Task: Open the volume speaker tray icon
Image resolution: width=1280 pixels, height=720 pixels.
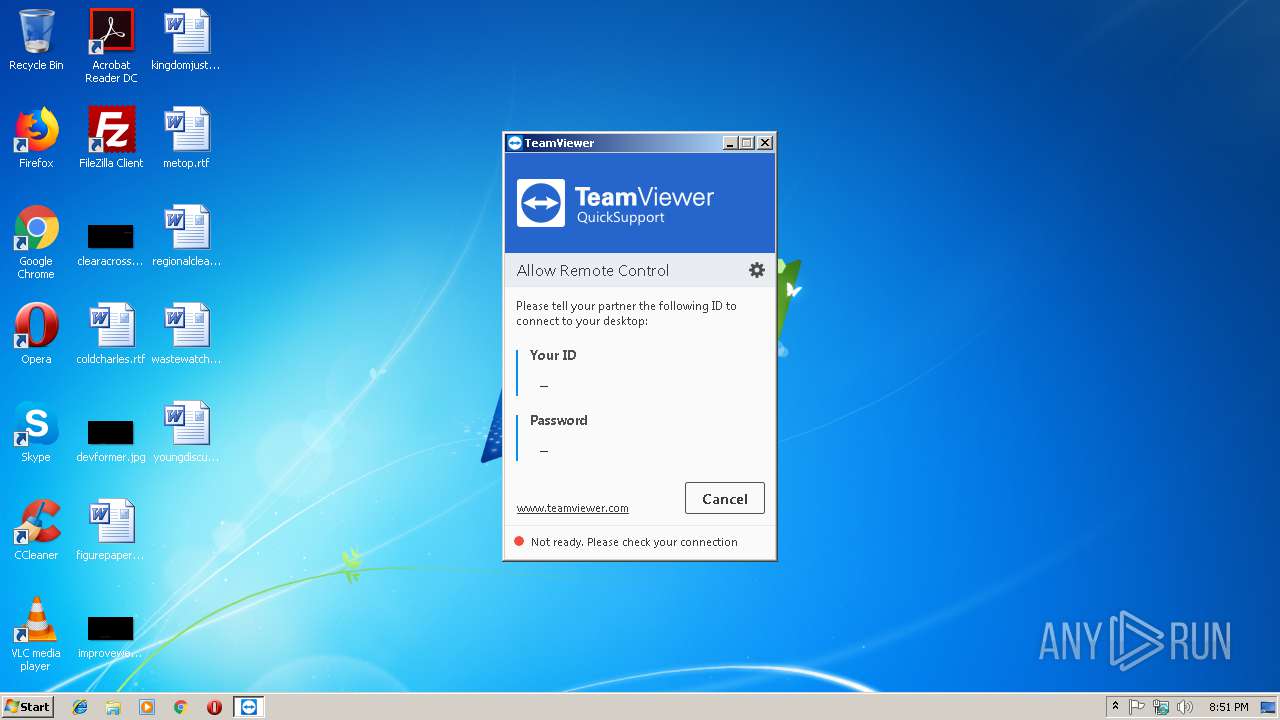Action: [1185, 707]
